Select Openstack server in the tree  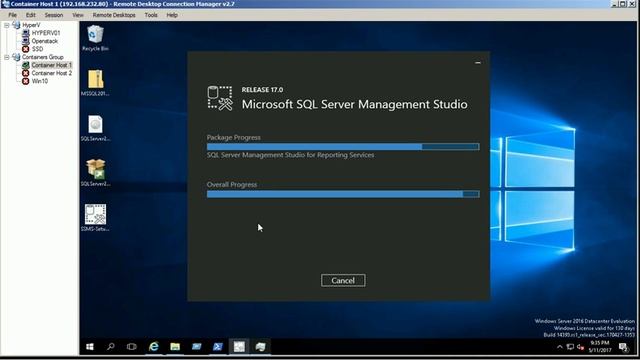point(44,41)
